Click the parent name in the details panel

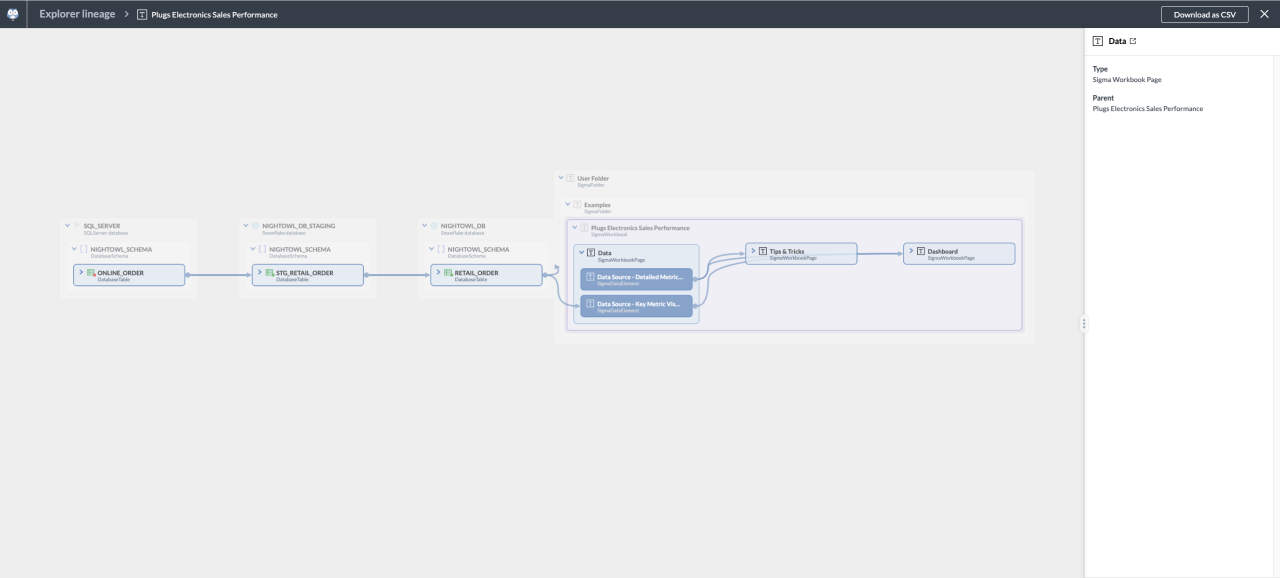1148,108
